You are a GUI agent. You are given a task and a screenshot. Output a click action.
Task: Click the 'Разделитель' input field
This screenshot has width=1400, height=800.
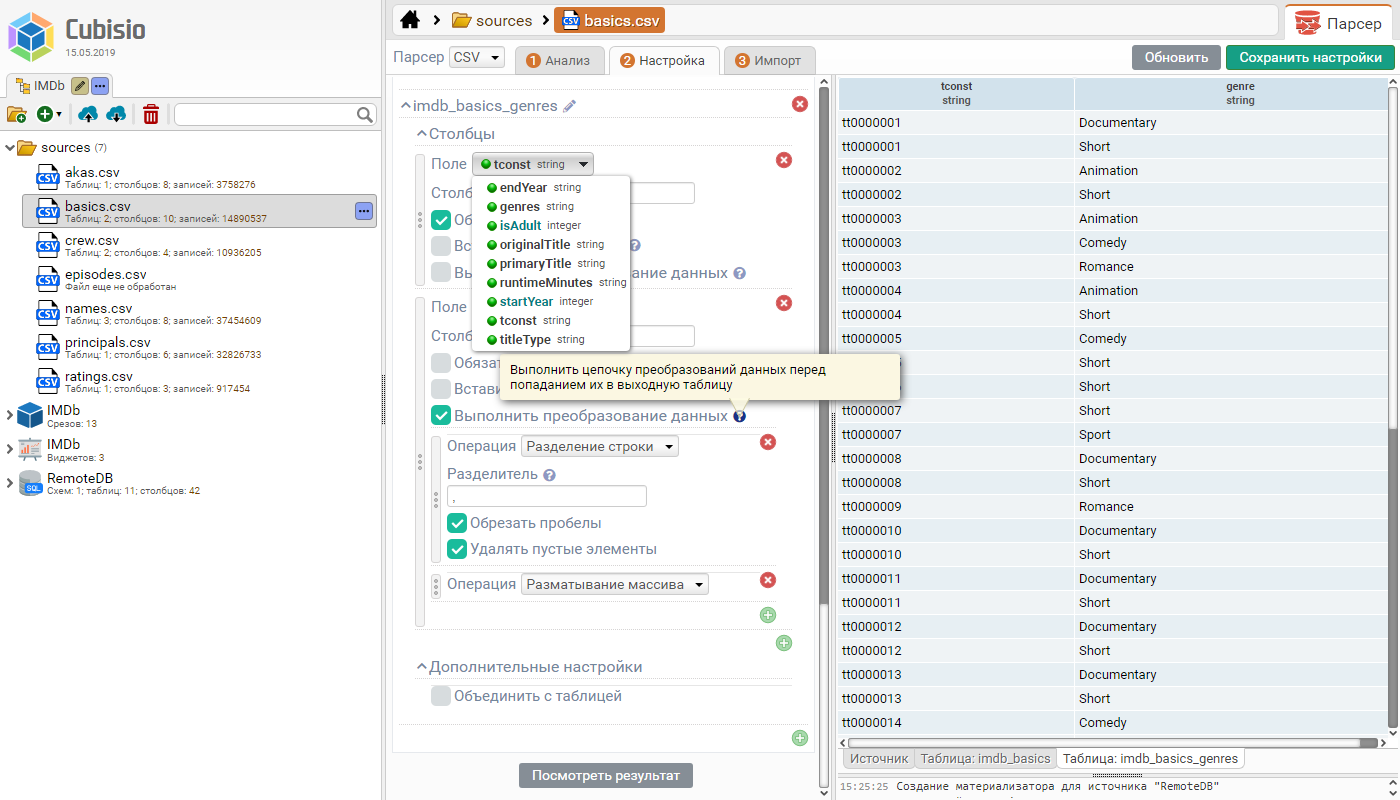pos(547,496)
